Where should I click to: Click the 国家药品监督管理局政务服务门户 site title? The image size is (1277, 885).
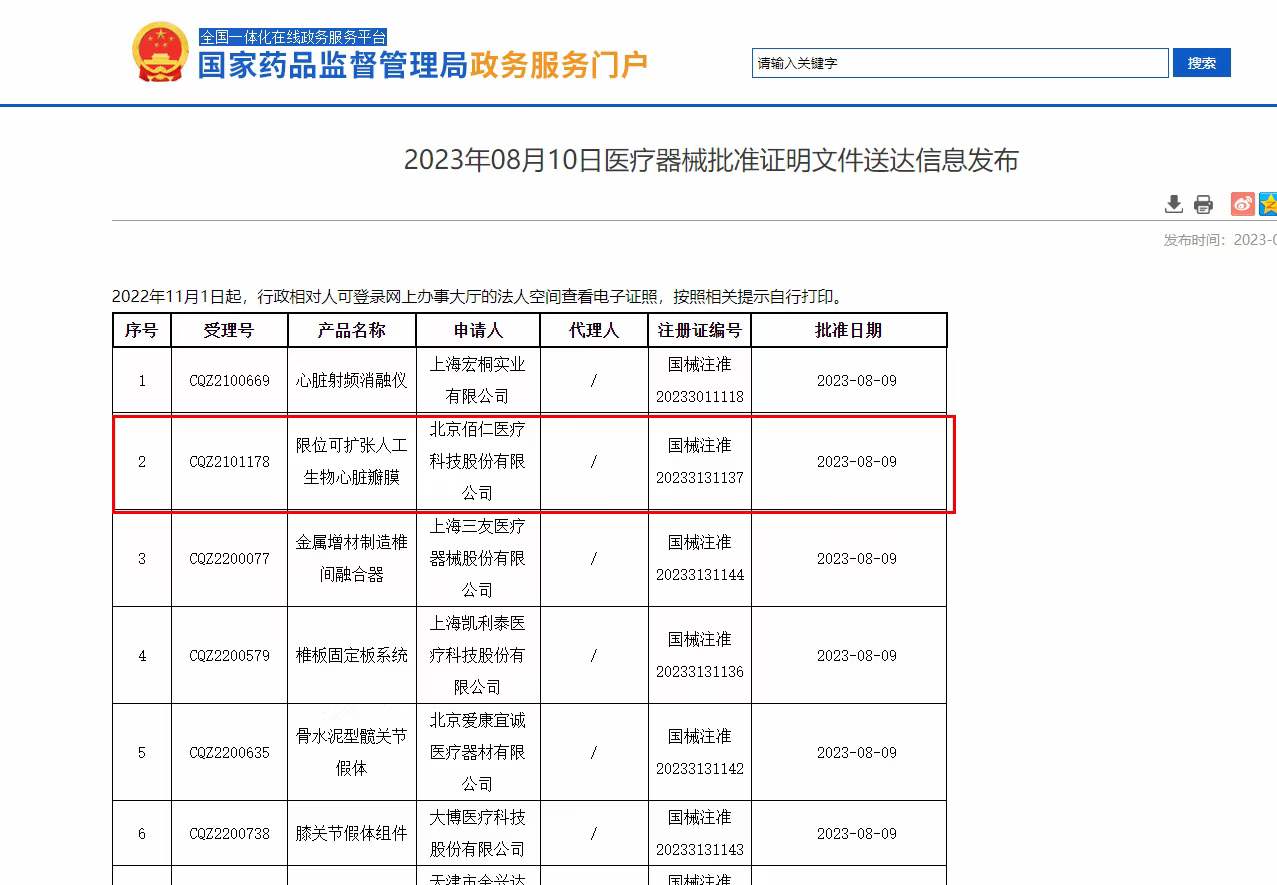(422, 66)
